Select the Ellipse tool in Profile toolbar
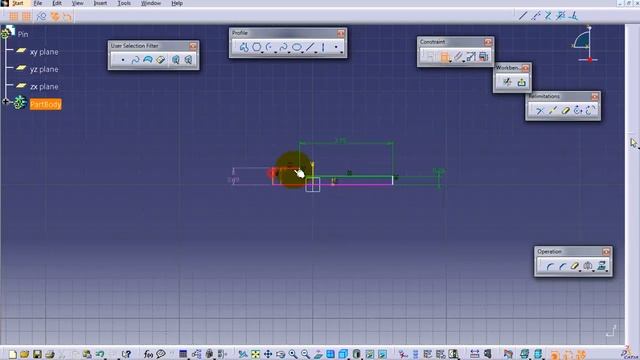The image size is (640, 360). click(297, 47)
